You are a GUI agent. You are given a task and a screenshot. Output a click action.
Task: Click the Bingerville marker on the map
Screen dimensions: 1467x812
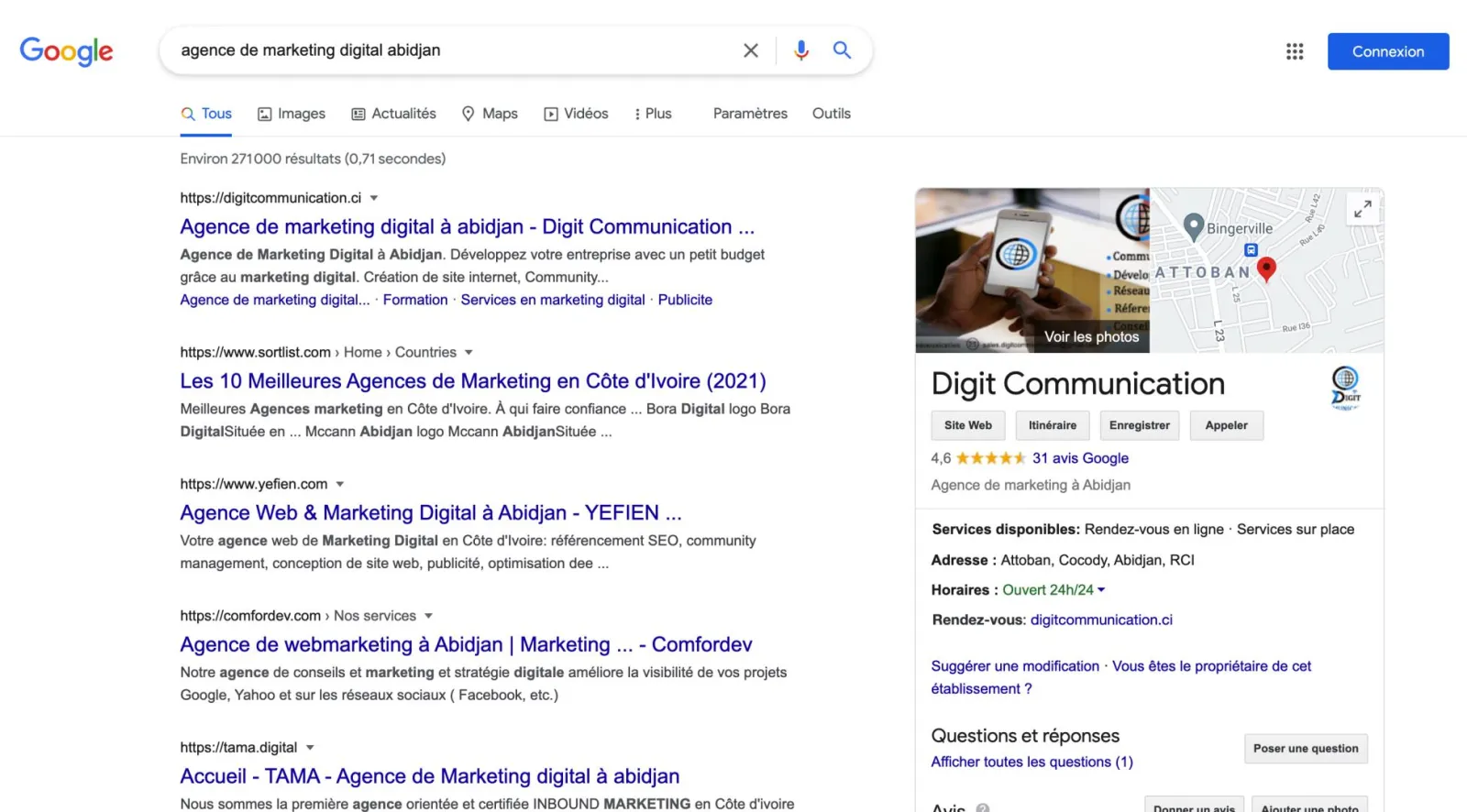[1193, 226]
